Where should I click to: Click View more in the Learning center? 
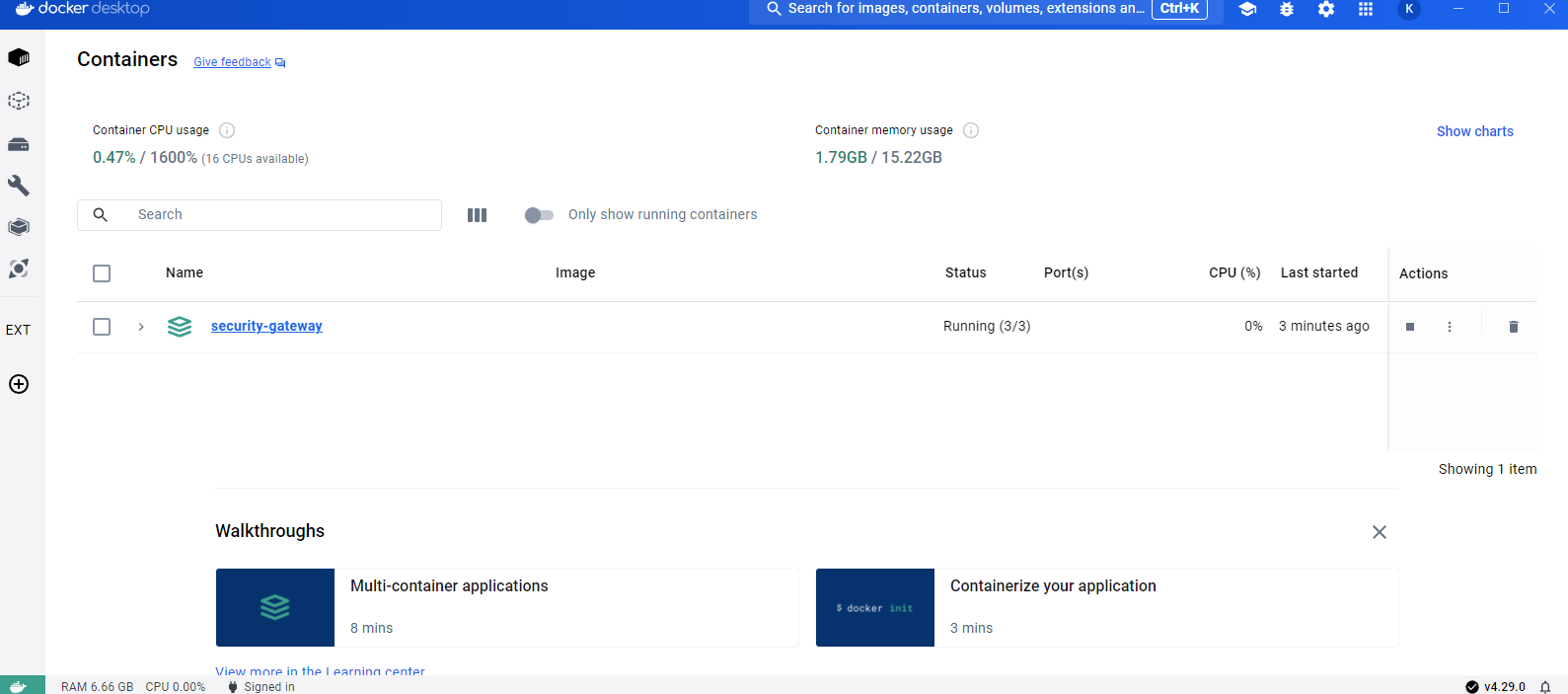pyautogui.click(x=320, y=670)
